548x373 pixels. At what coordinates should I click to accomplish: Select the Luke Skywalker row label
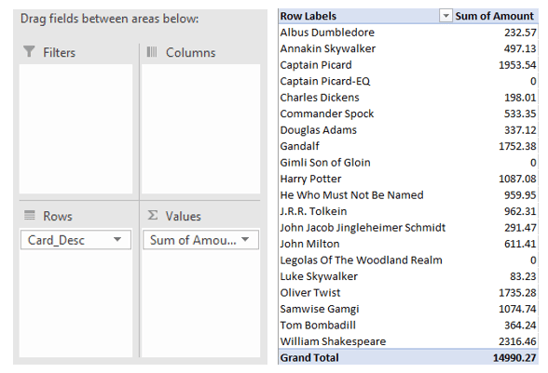[319, 276]
